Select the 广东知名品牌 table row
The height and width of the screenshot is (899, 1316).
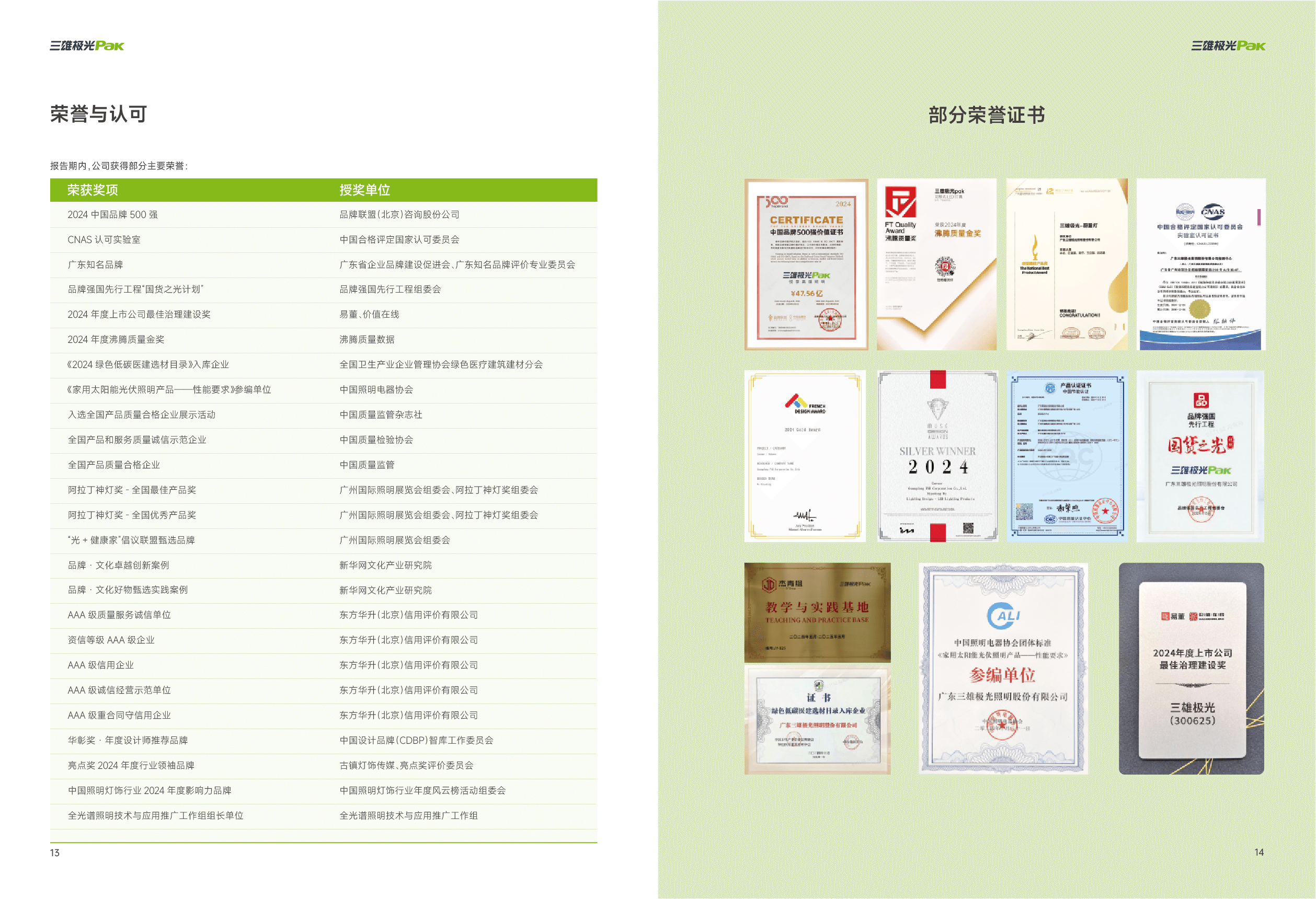click(x=95, y=264)
